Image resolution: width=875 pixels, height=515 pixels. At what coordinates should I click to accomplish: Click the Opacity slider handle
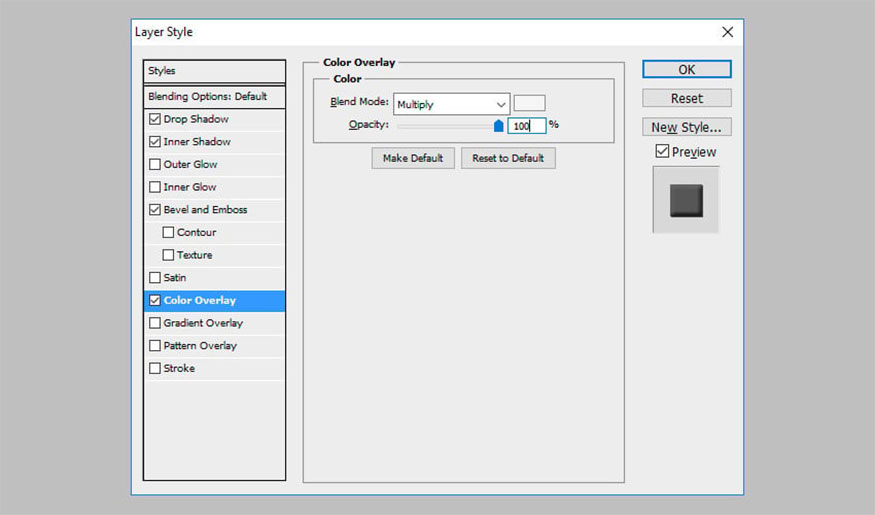499,126
